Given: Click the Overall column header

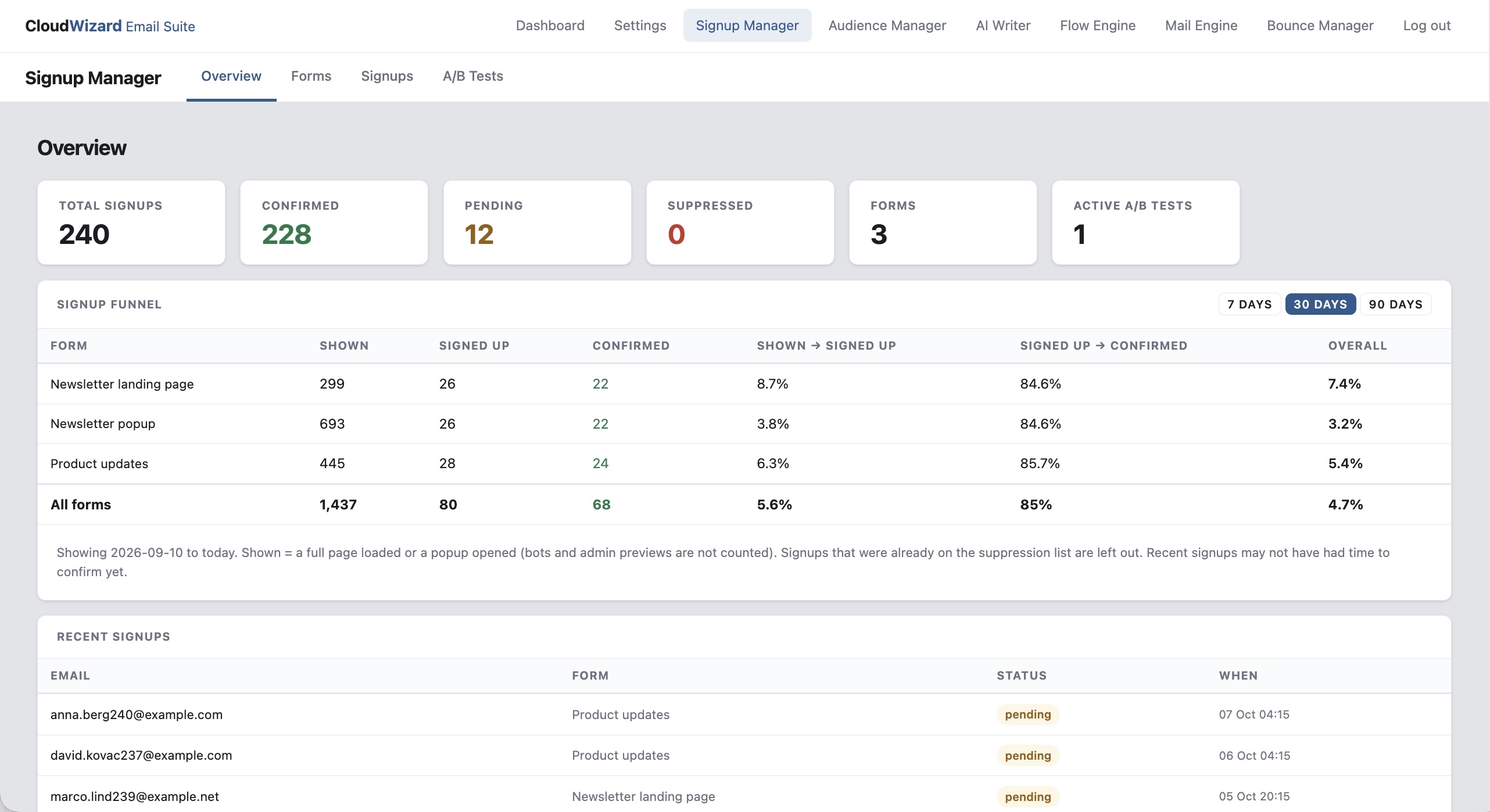Looking at the screenshot, I should pyautogui.click(x=1357, y=346).
